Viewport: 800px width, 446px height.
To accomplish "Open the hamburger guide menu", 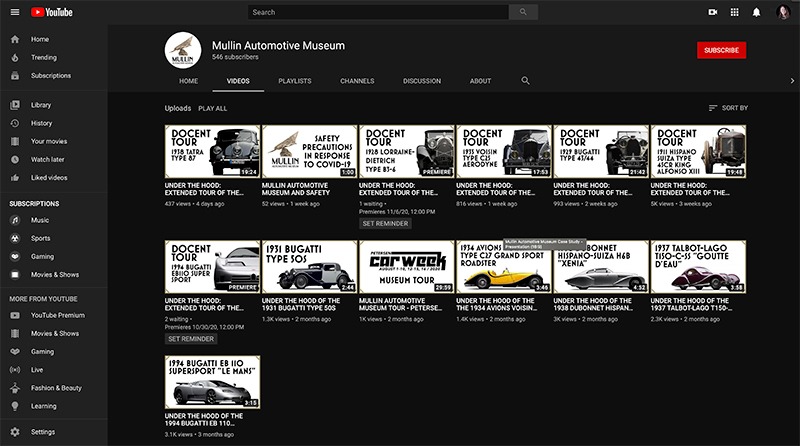I will point(15,12).
